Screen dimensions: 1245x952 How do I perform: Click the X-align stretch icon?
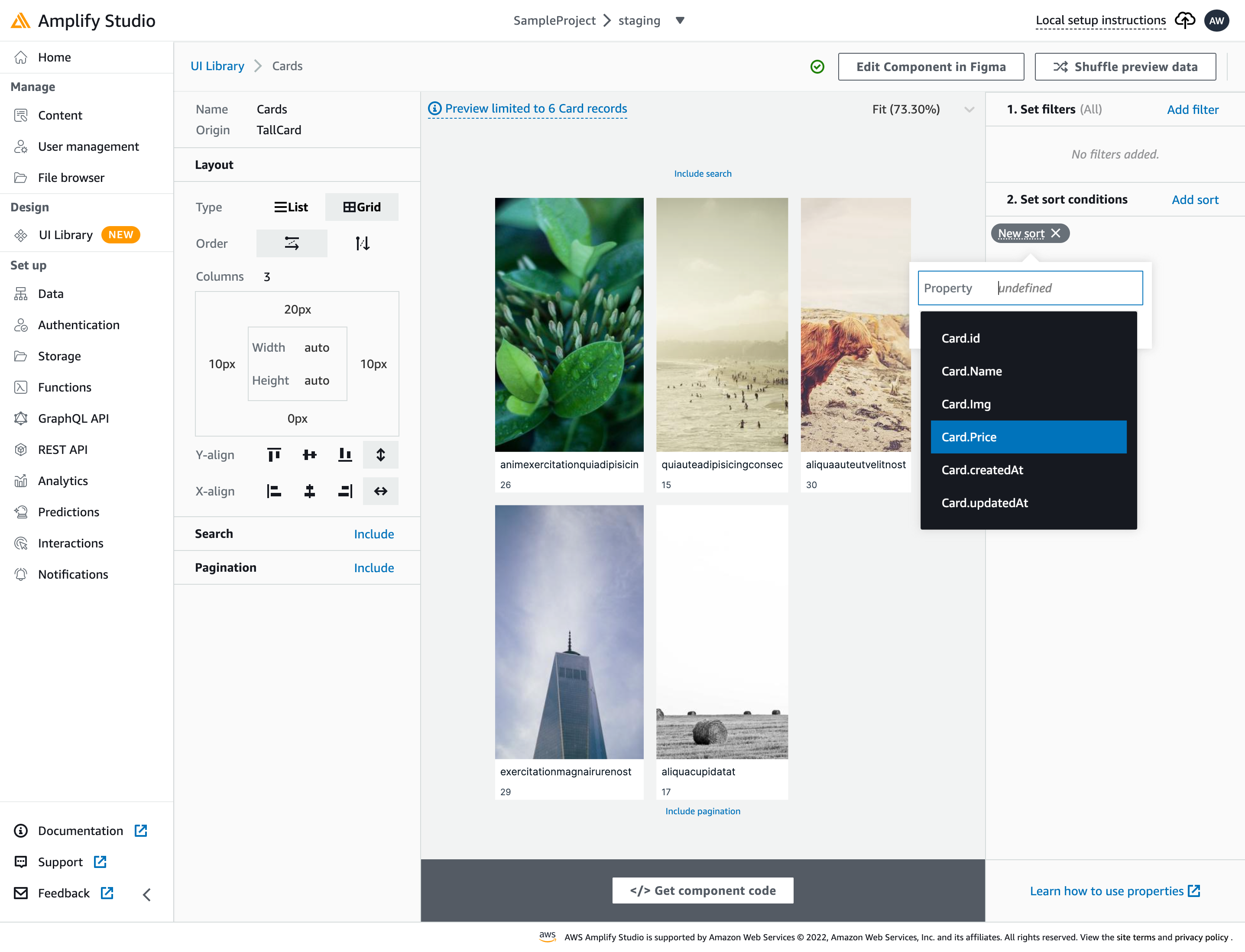(380, 491)
